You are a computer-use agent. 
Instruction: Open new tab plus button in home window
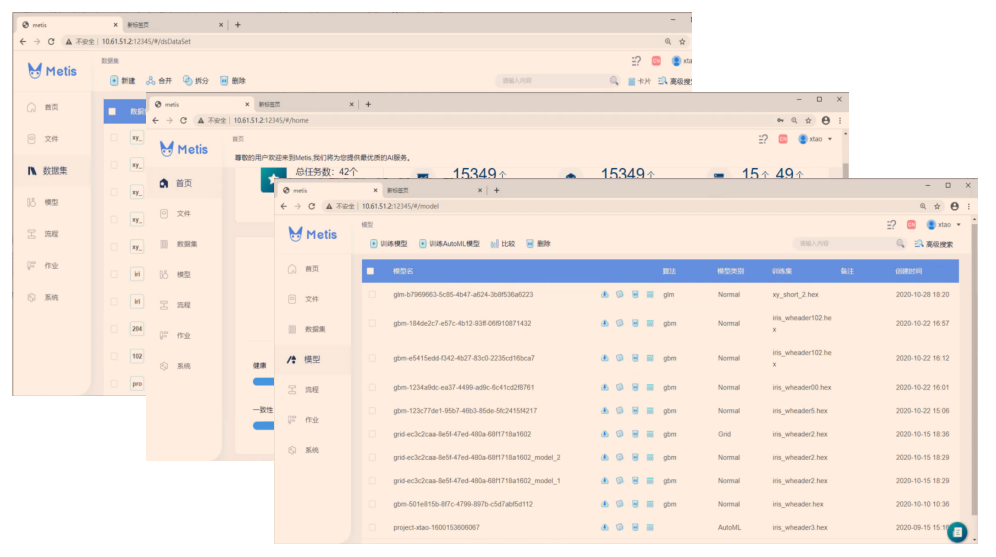(368, 104)
